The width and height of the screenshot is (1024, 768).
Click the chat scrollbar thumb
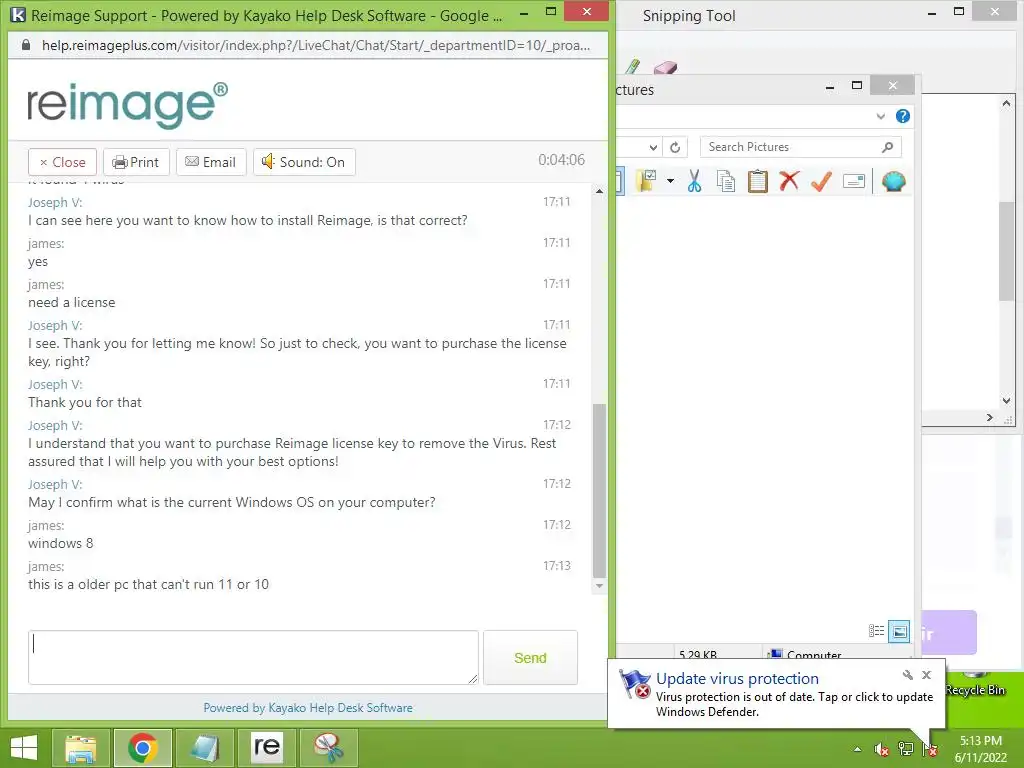pos(599,491)
